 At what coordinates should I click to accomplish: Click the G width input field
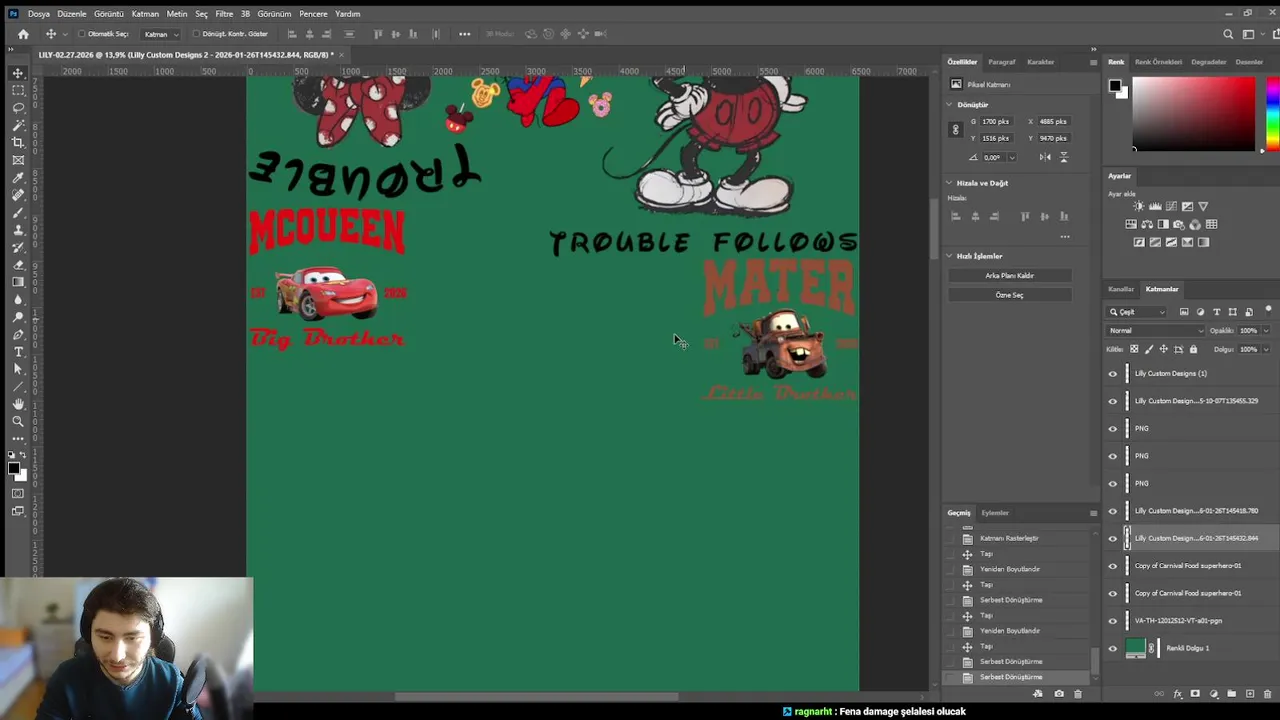[999, 122]
